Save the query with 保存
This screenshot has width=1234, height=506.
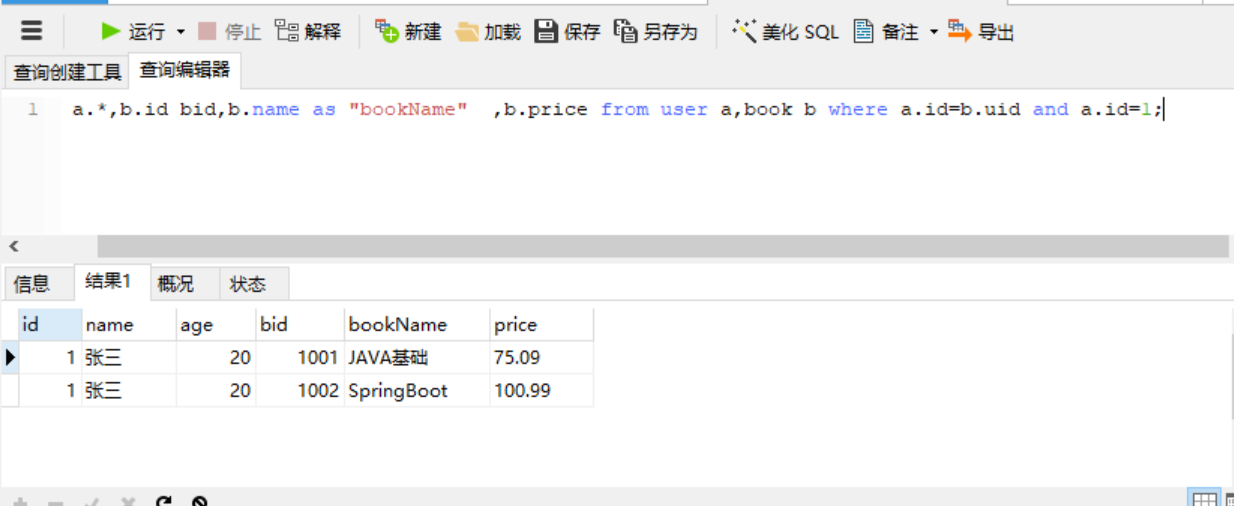click(567, 32)
